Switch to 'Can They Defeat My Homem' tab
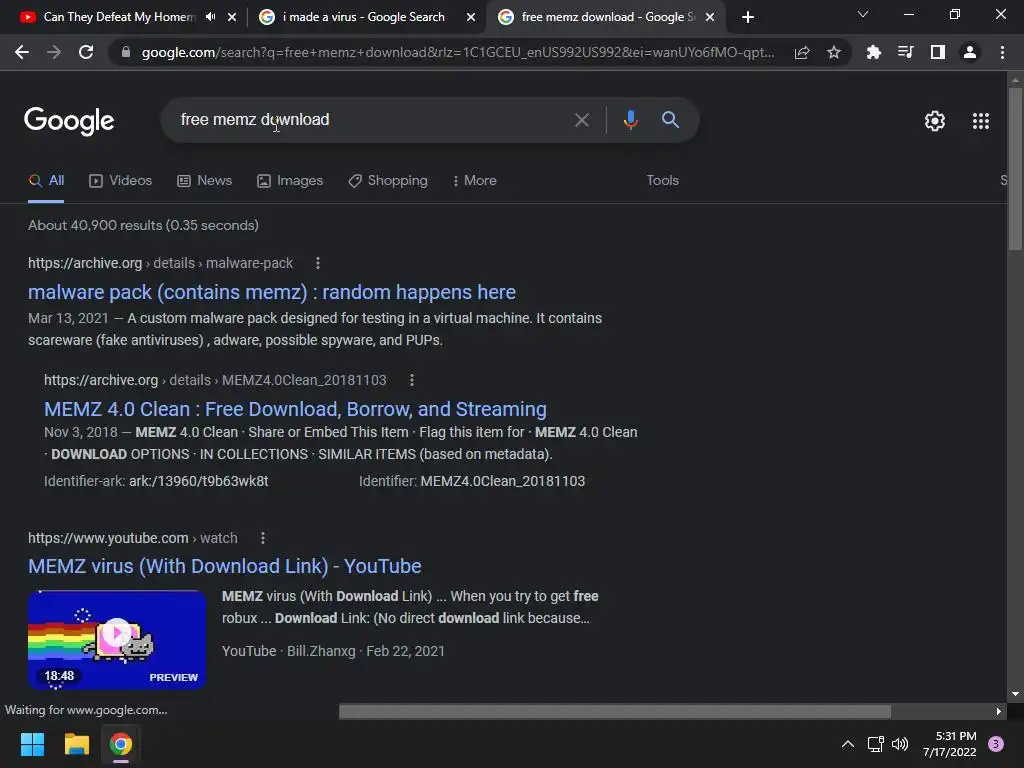Image resolution: width=1024 pixels, height=768 pixels. pyautogui.click(x=120, y=17)
